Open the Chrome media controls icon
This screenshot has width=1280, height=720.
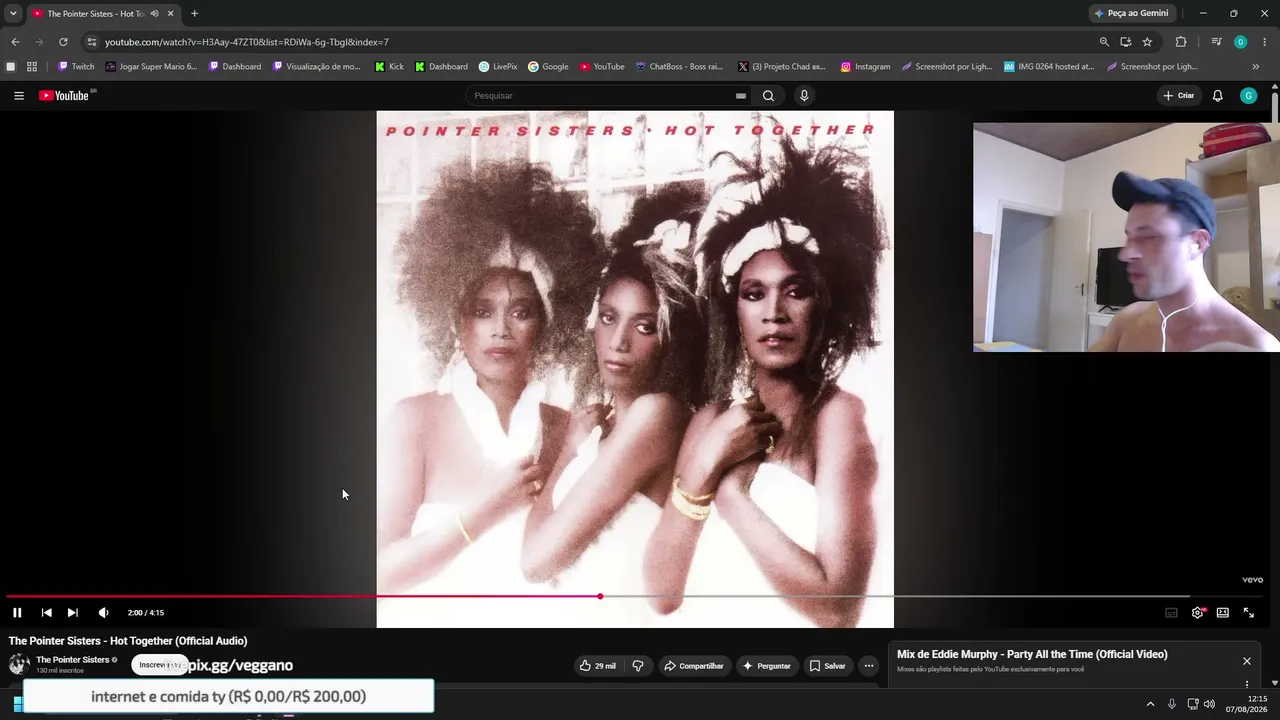tap(1216, 42)
